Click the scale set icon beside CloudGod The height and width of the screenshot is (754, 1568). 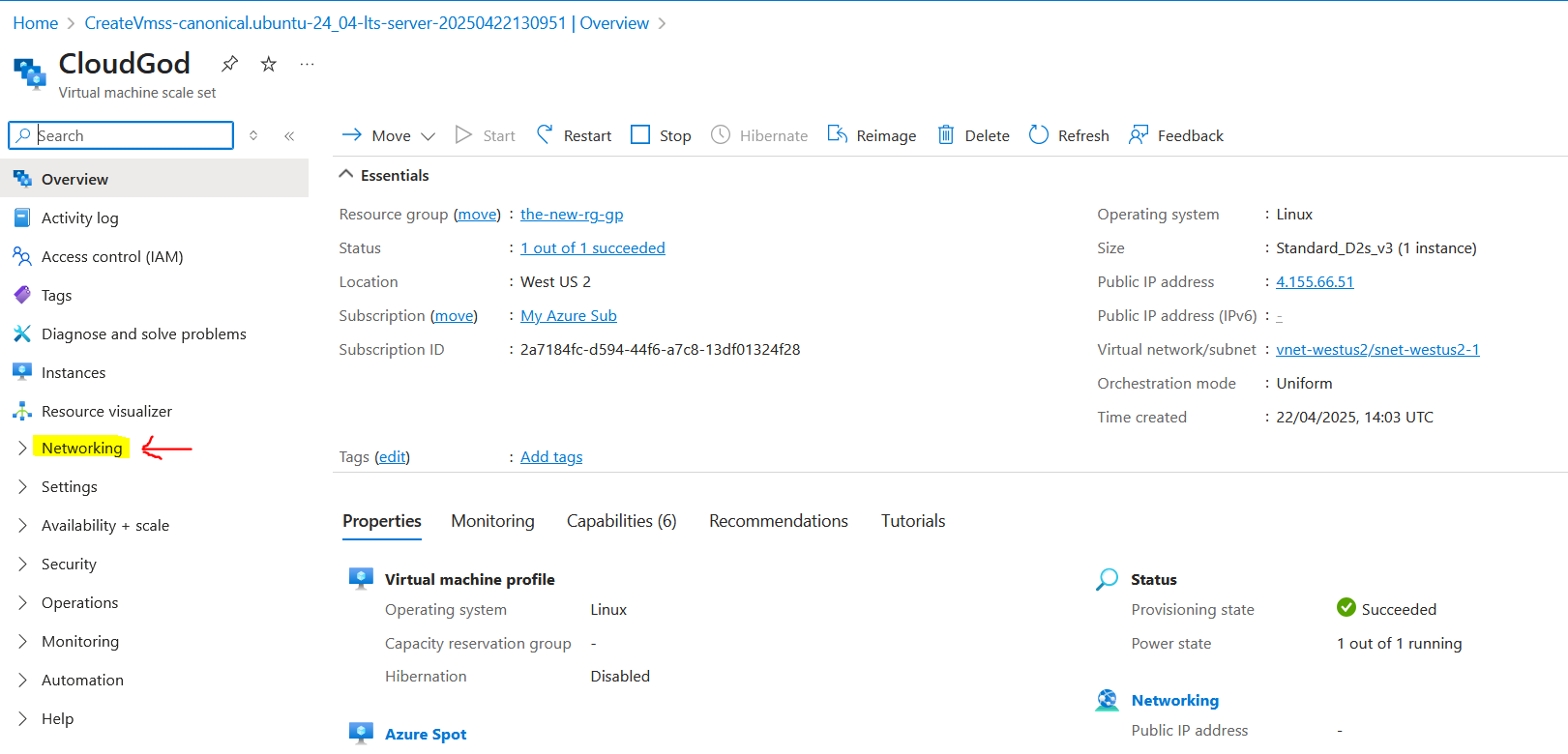point(30,73)
